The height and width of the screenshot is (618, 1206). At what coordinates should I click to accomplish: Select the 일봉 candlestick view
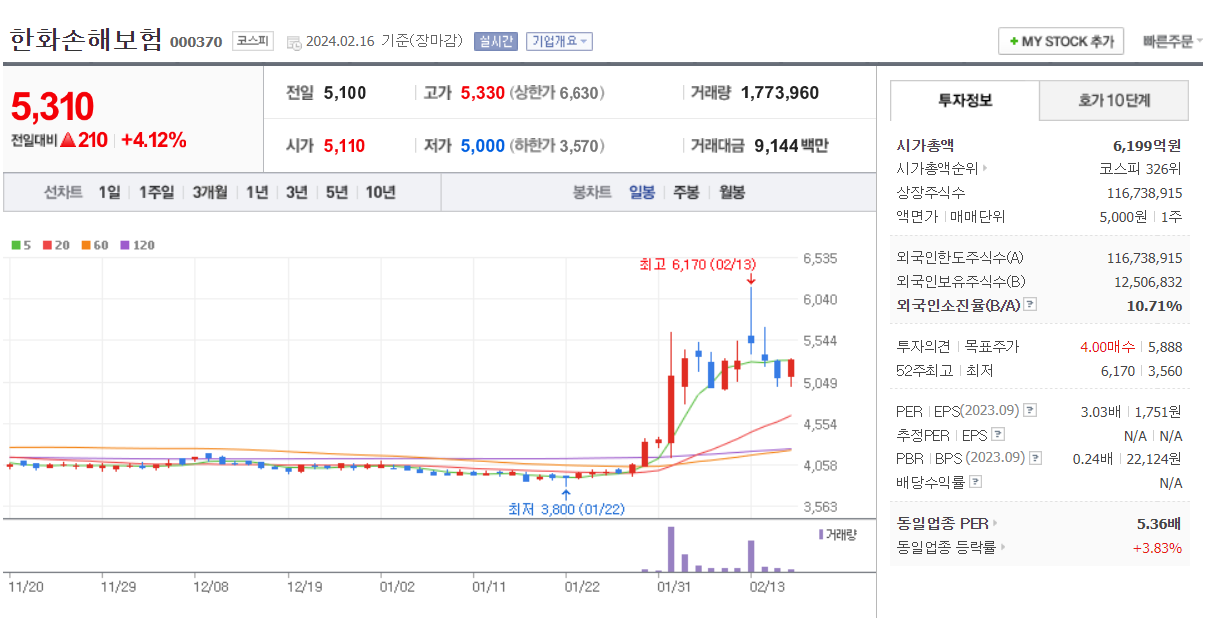[642, 192]
